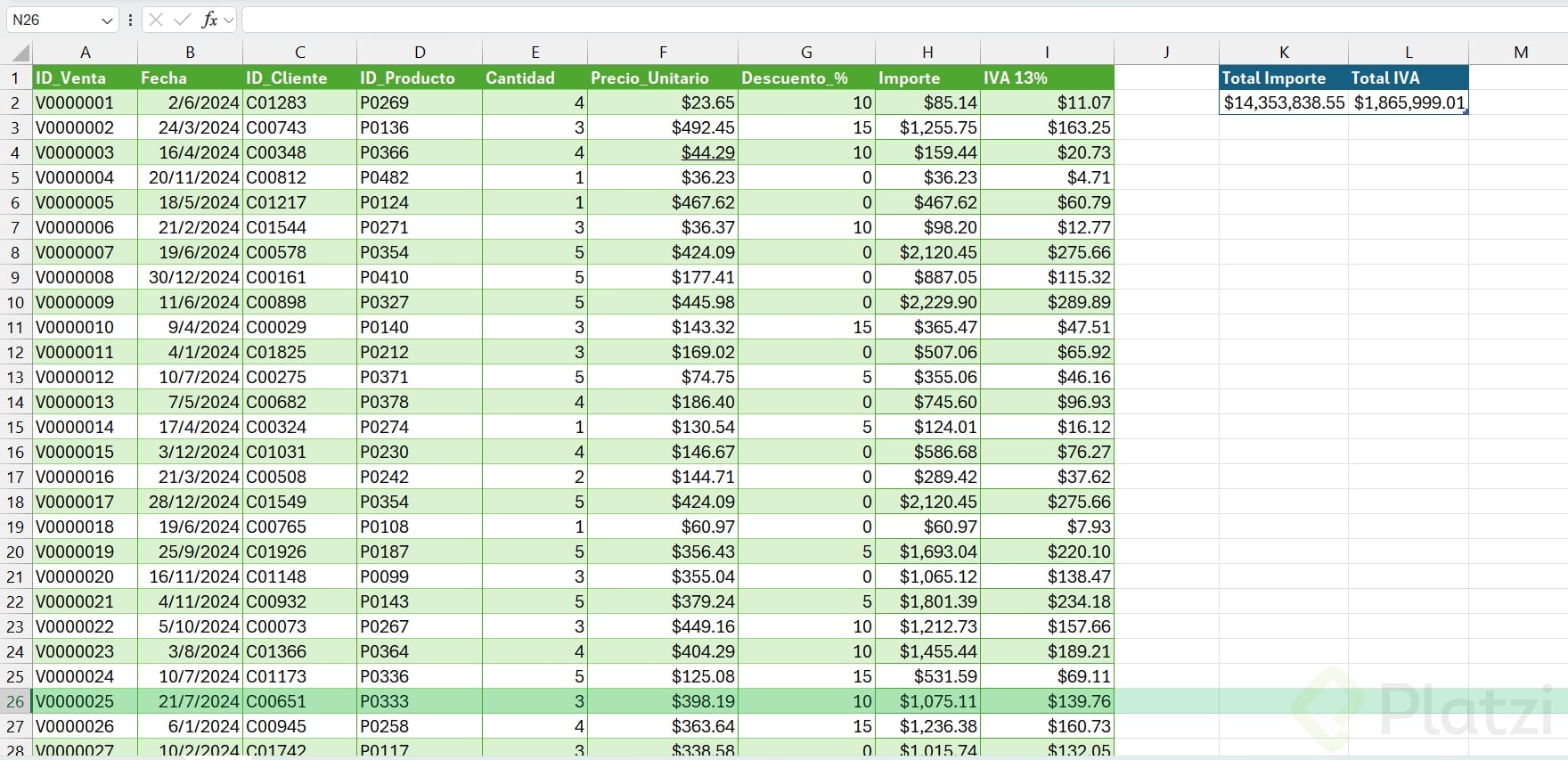1568x760 pixels.
Task: Select column F header
Action: click(663, 53)
